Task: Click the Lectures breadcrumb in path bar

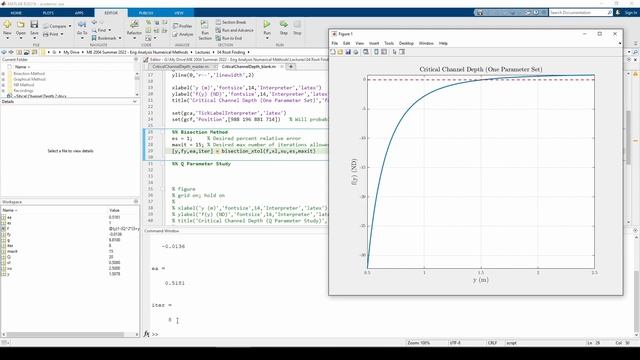Action: tap(202, 52)
